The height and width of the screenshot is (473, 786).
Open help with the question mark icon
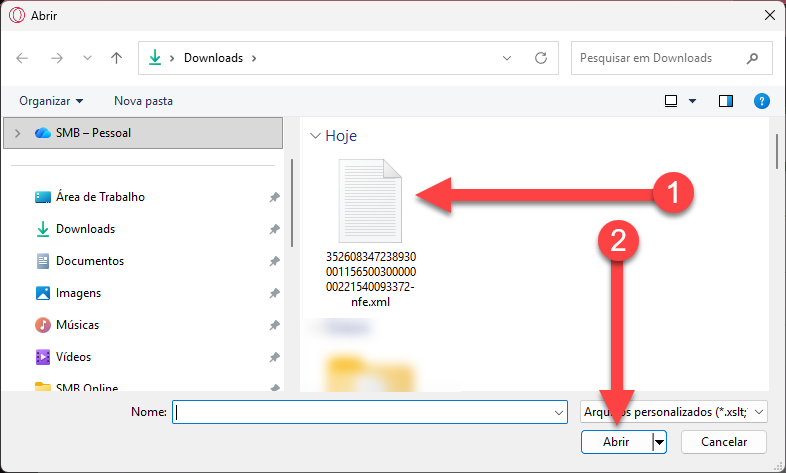[761, 101]
